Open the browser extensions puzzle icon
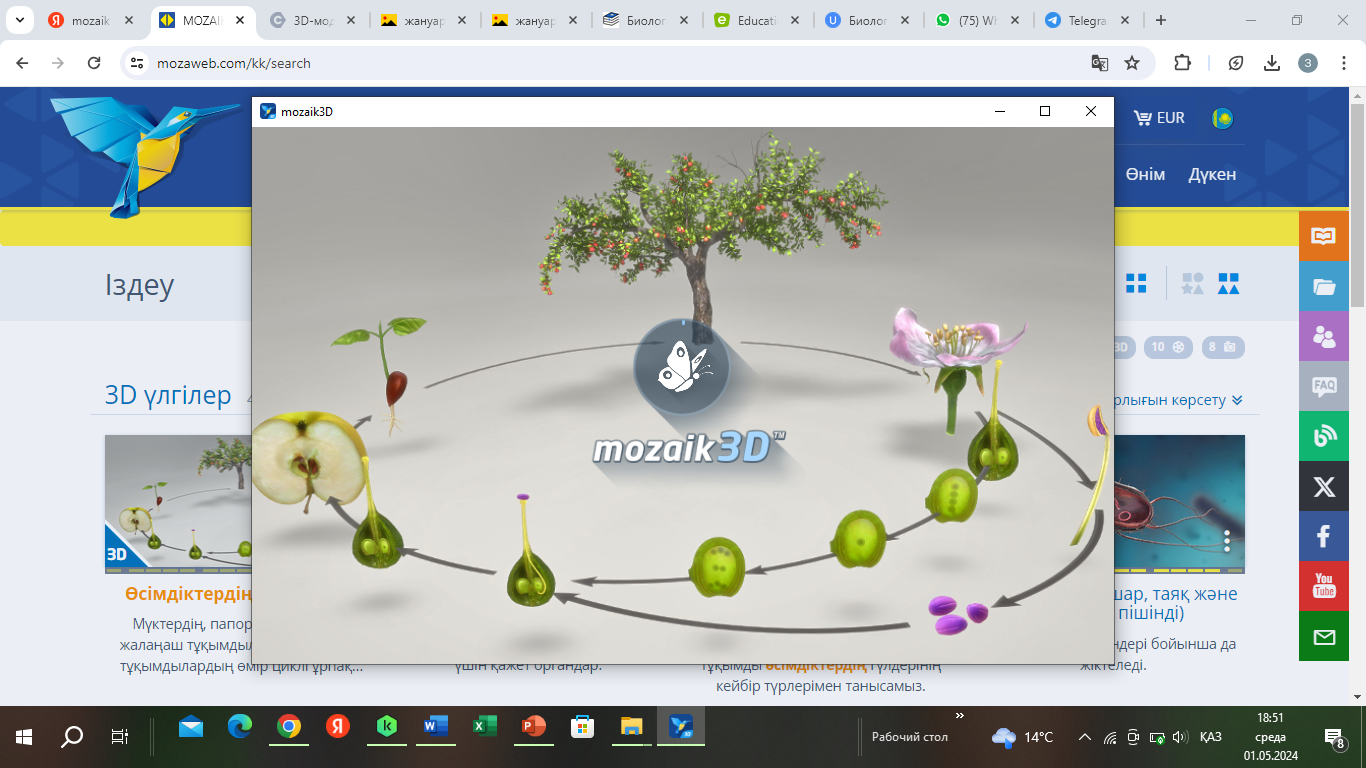Image resolution: width=1366 pixels, height=768 pixels. (x=1182, y=63)
